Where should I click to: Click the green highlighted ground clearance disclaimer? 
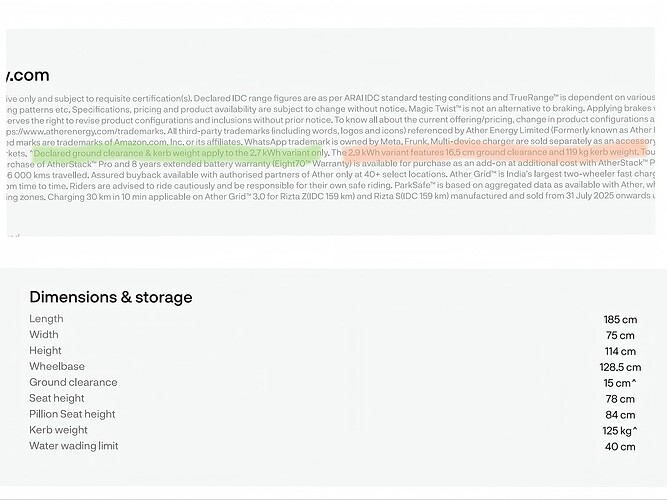tap(180, 153)
